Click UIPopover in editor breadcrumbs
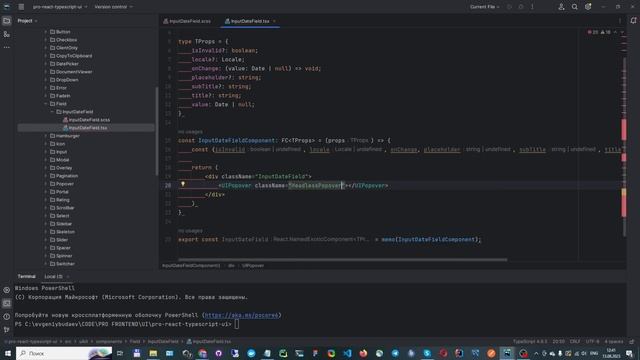This screenshot has width=640, height=360. coord(253,266)
